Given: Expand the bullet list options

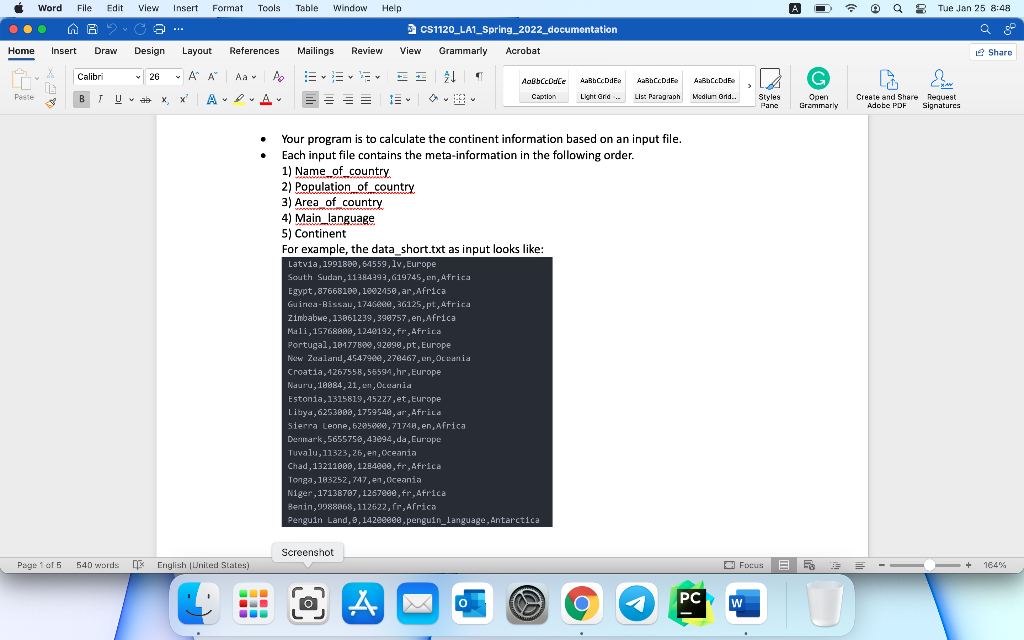Looking at the screenshot, I should coord(324,77).
